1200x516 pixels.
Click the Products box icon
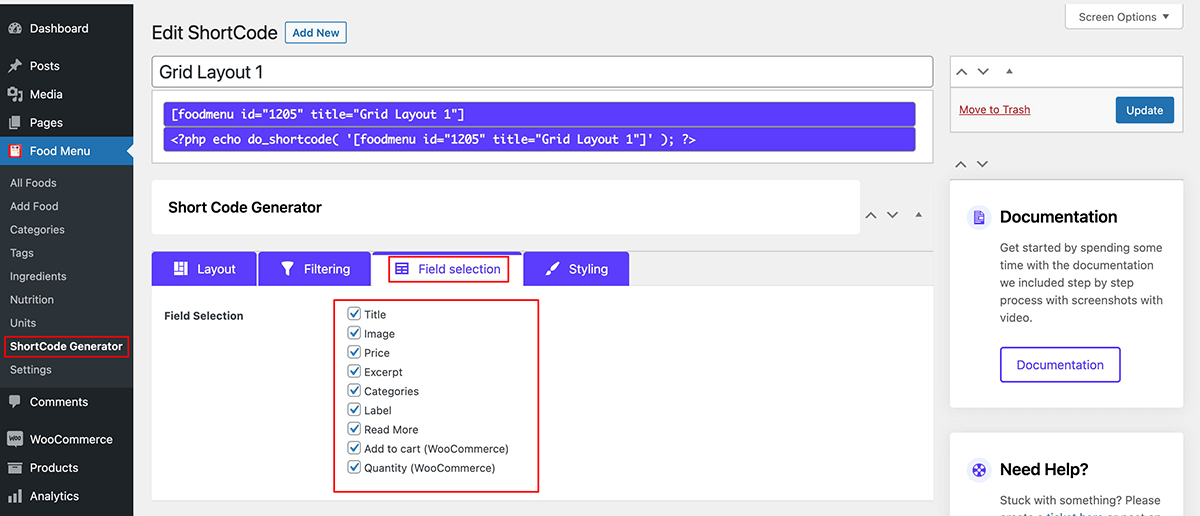[15, 468]
